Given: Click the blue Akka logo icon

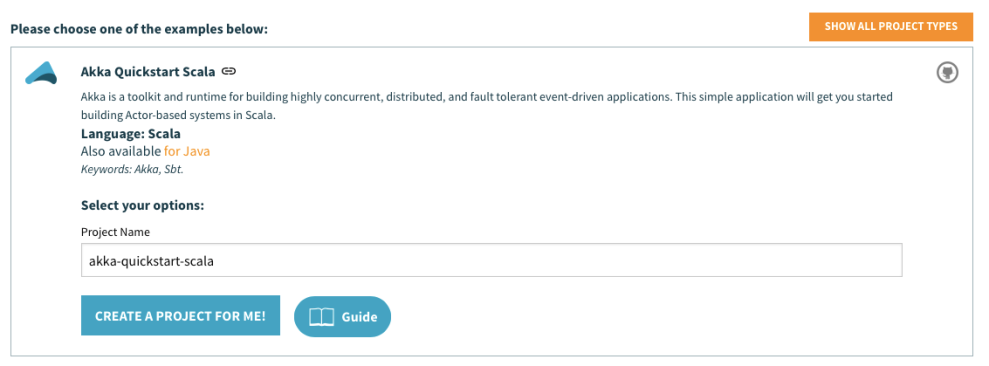Looking at the screenshot, I should point(42,73).
